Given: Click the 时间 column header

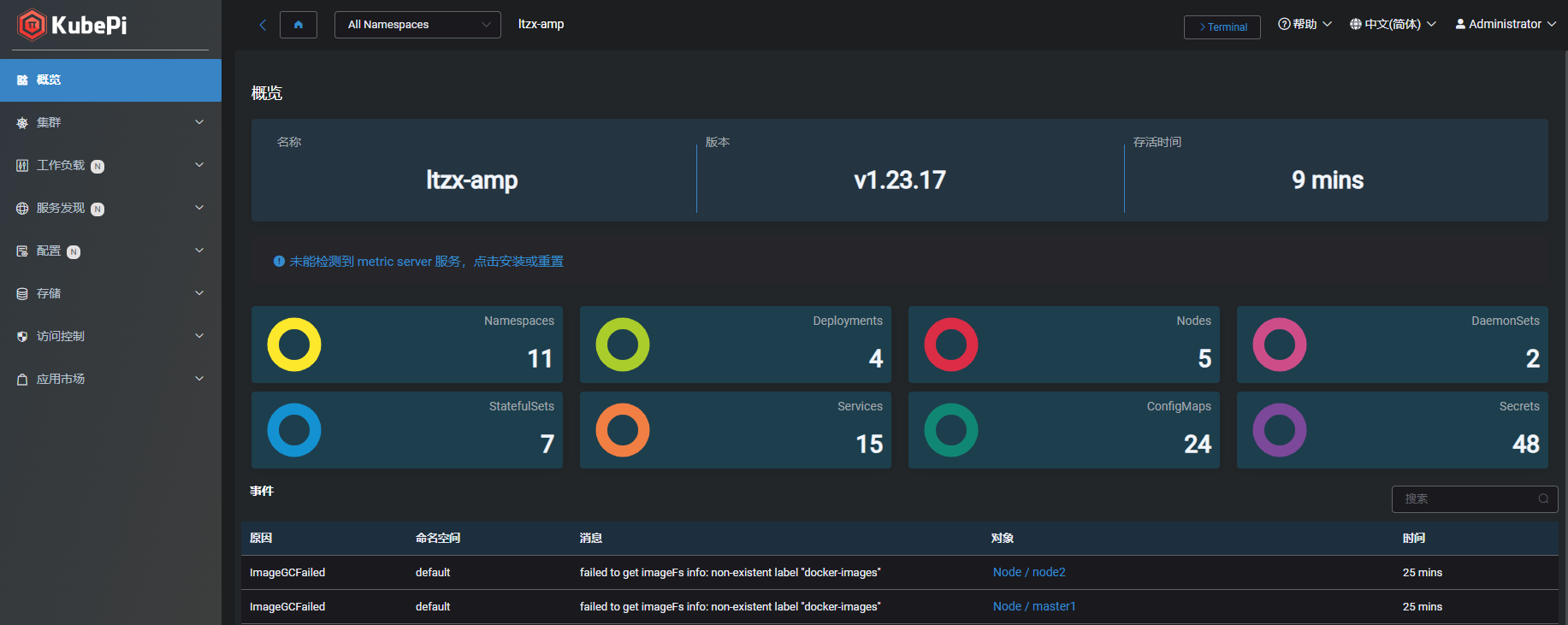Looking at the screenshot, I should (x=1414, y=539).
